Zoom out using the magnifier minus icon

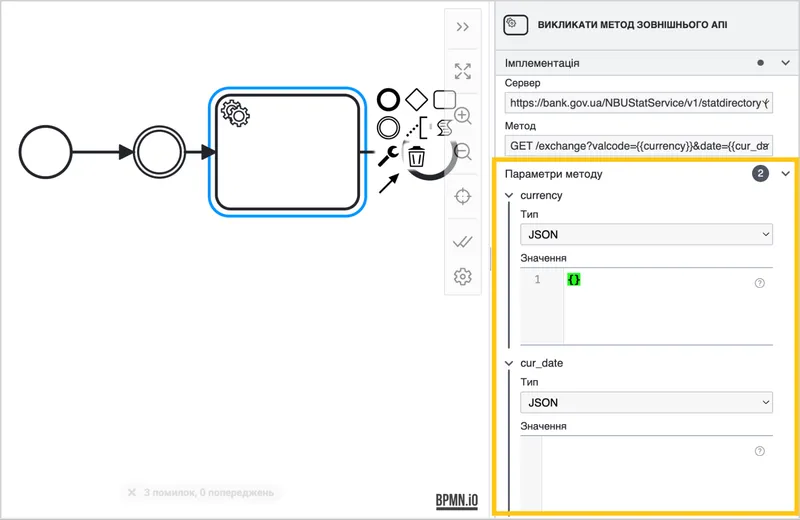point(463,152)
